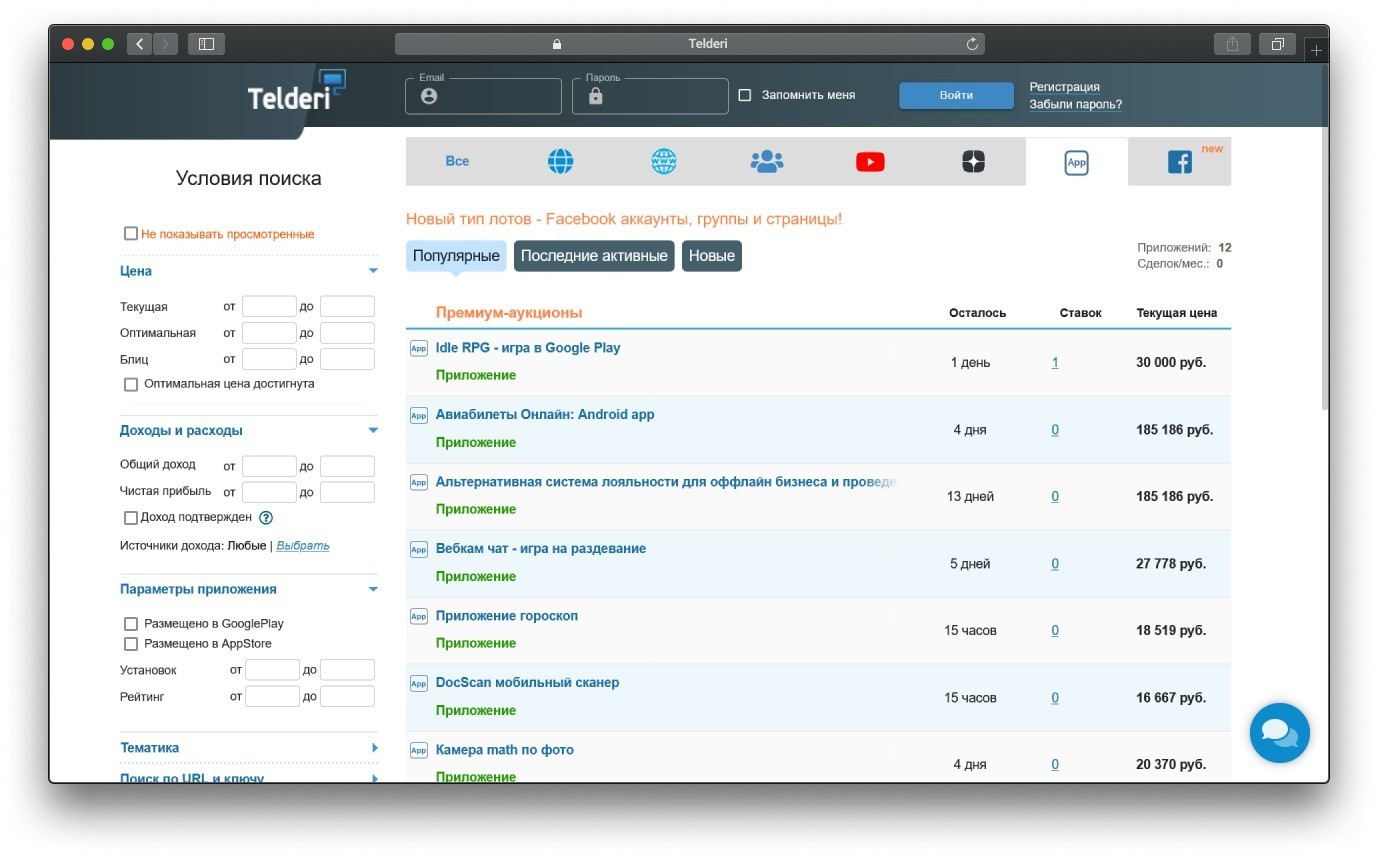The width and height of the screenshot is (1378, 856).
Task: Click the help icon next to Доход подтвержден
Action: coord(266,518)
